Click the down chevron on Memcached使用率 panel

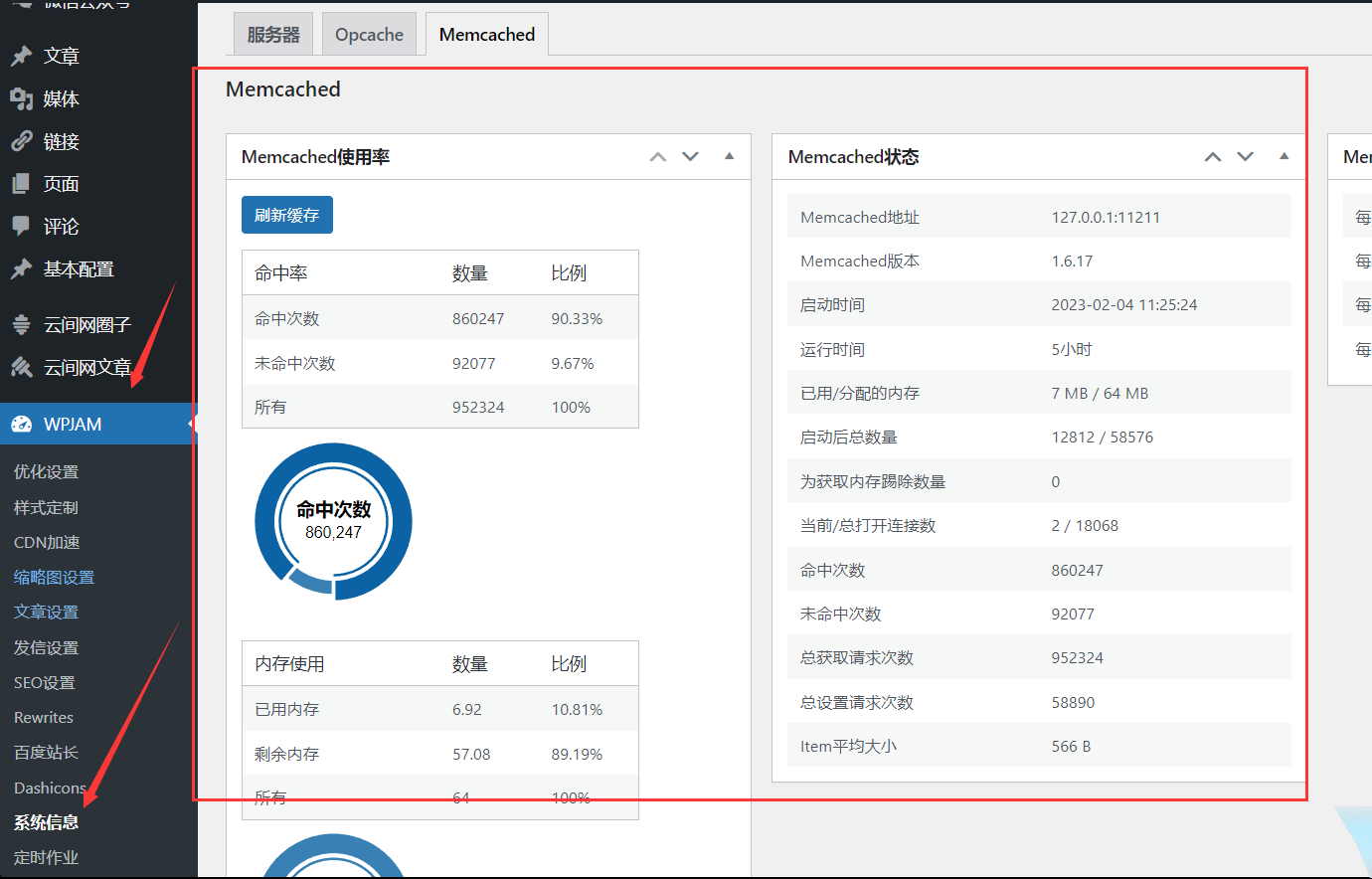click(x=690, y=156)
